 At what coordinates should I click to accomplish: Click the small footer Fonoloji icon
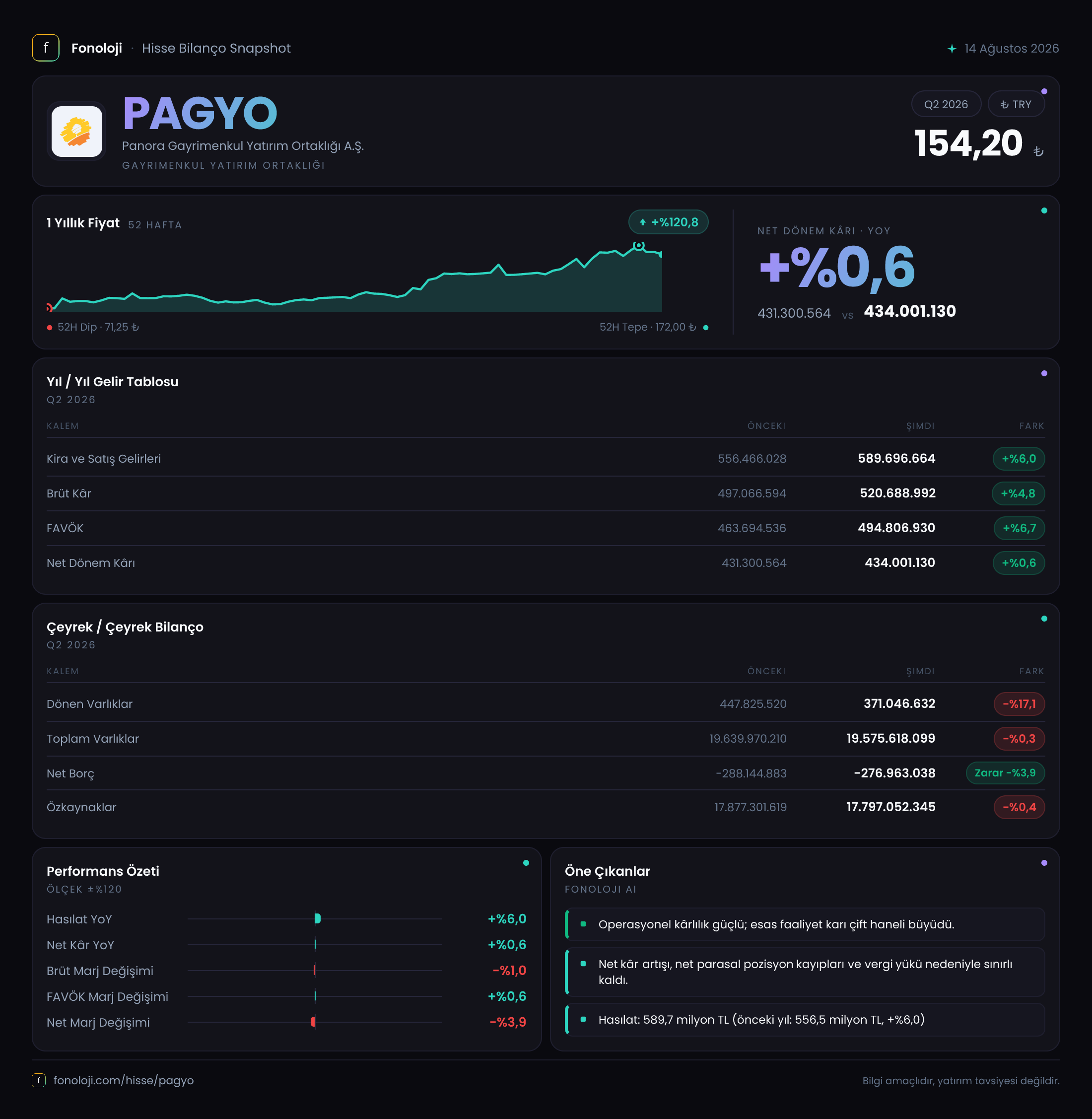(38, 1080)
